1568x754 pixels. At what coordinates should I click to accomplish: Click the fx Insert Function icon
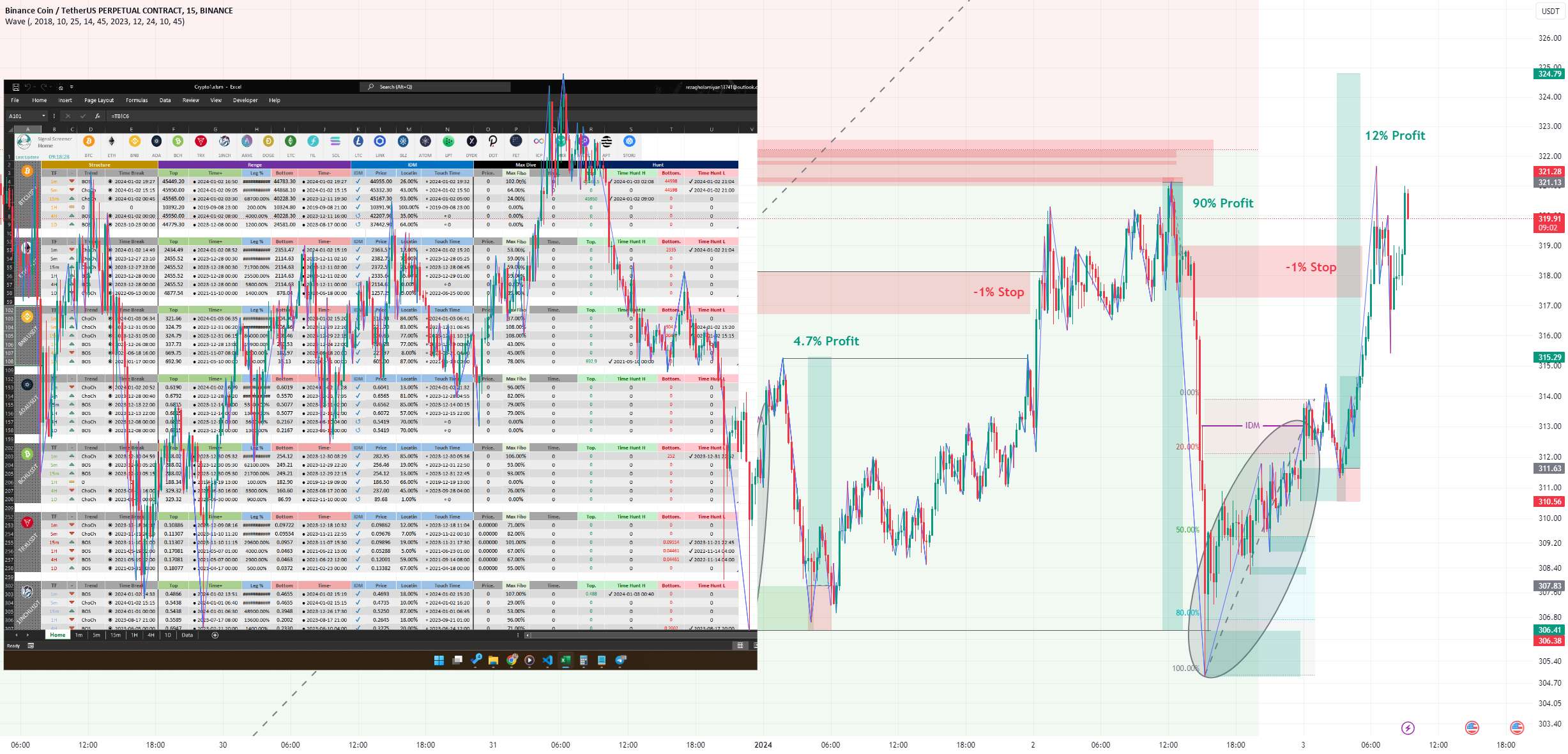97,116
